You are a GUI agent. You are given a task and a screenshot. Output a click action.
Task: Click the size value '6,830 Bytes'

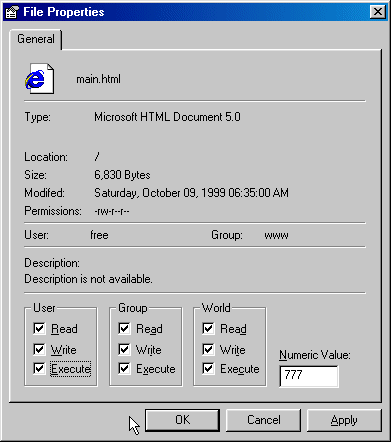(122, 175)
